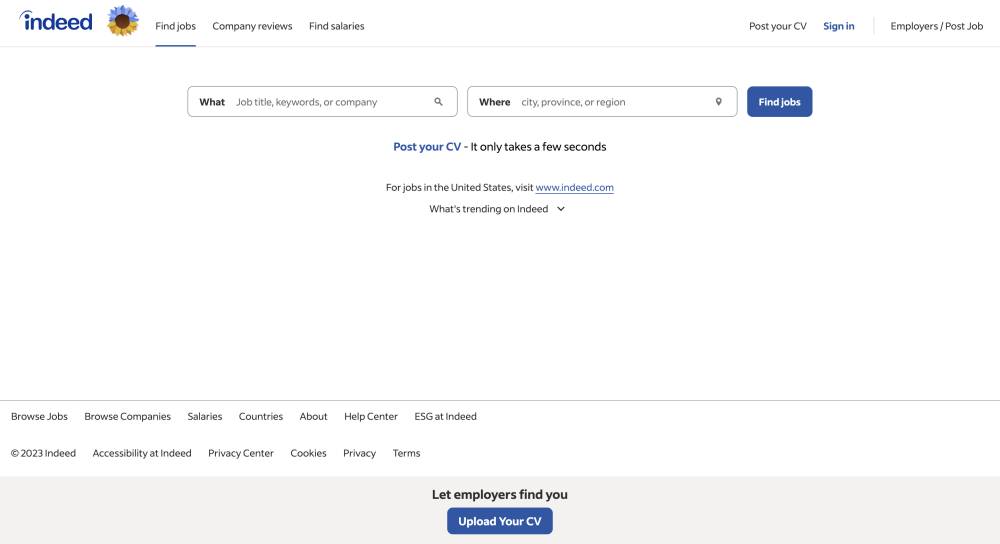Open Browse Jobs footer link
Viewport: 1000px width, 544px height.
39,416
